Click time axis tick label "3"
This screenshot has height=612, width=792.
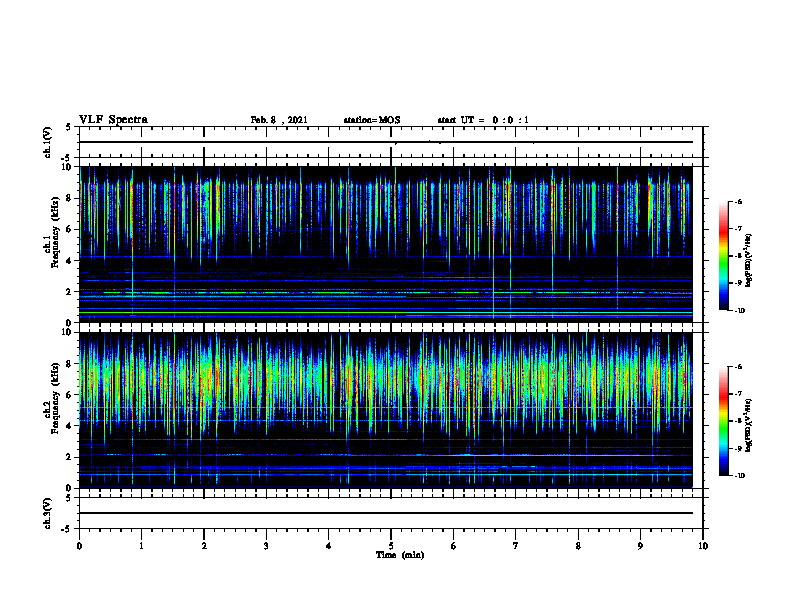point(266,546)
